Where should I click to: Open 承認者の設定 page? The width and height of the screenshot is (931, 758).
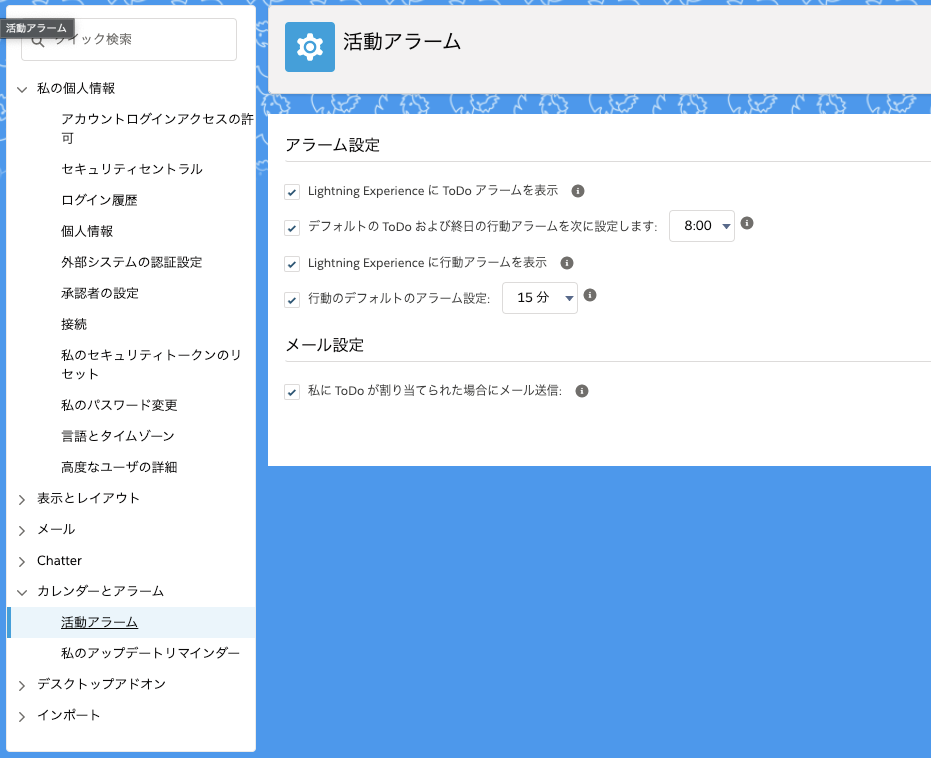tap(100, 293)
